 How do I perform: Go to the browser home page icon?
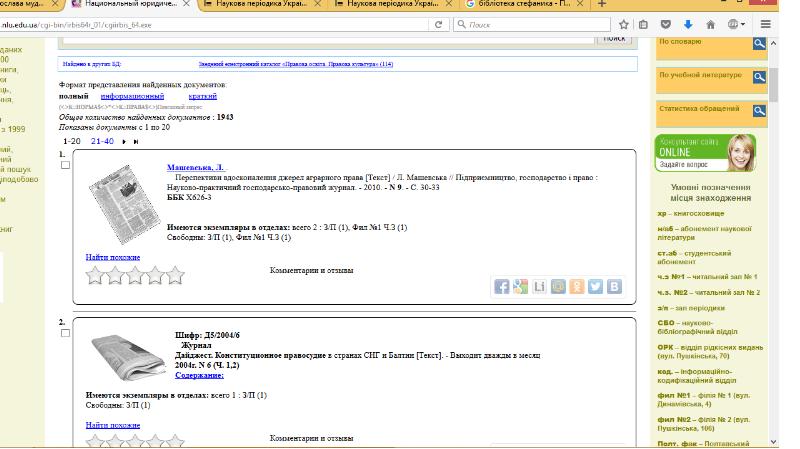point(711,24)
